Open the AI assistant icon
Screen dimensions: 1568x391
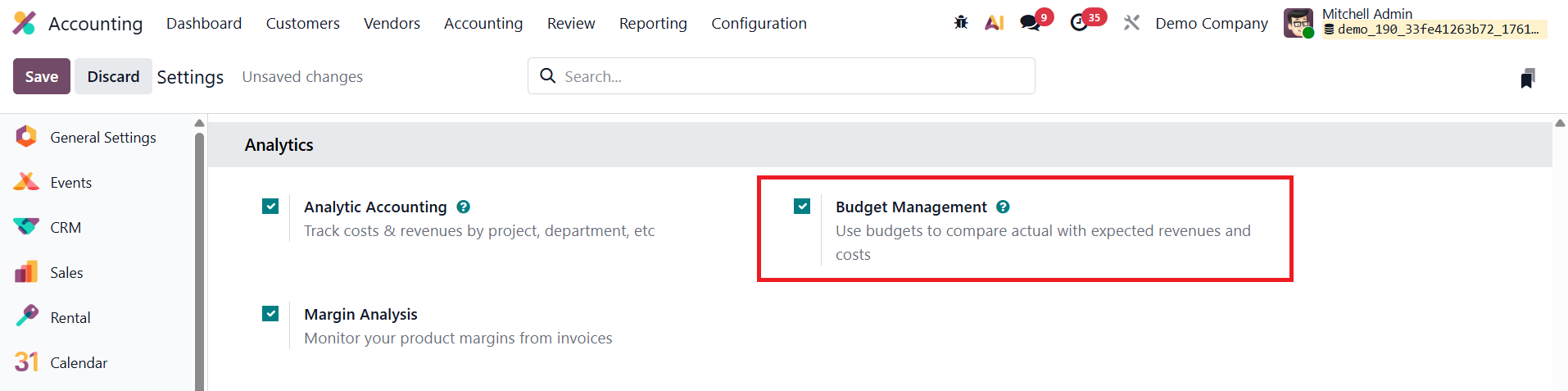click(995, 23)
